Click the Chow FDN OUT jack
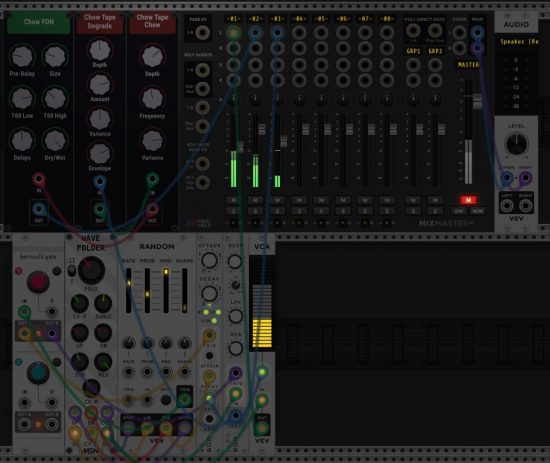550x463 pixels. [39, 209]
